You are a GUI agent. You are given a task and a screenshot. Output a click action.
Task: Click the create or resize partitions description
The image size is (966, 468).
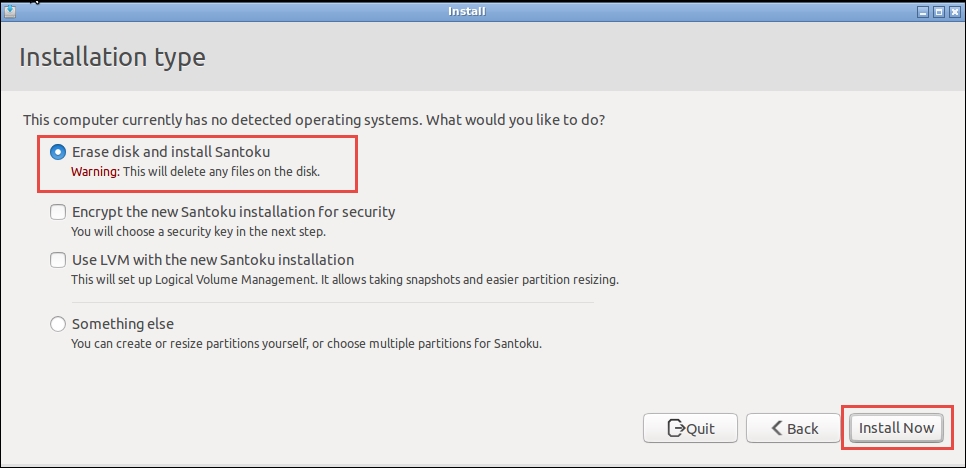(x=306, y=344)
